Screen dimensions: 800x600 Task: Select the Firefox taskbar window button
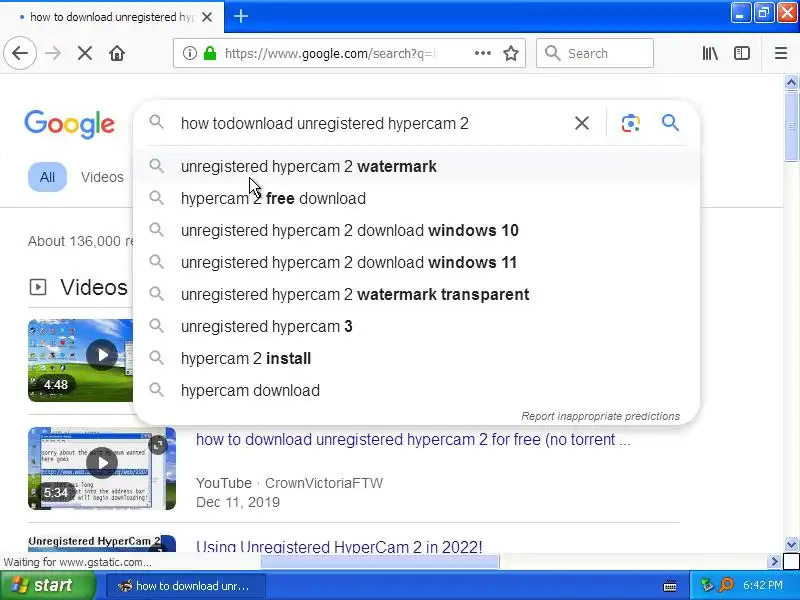[x=186, y=586]
